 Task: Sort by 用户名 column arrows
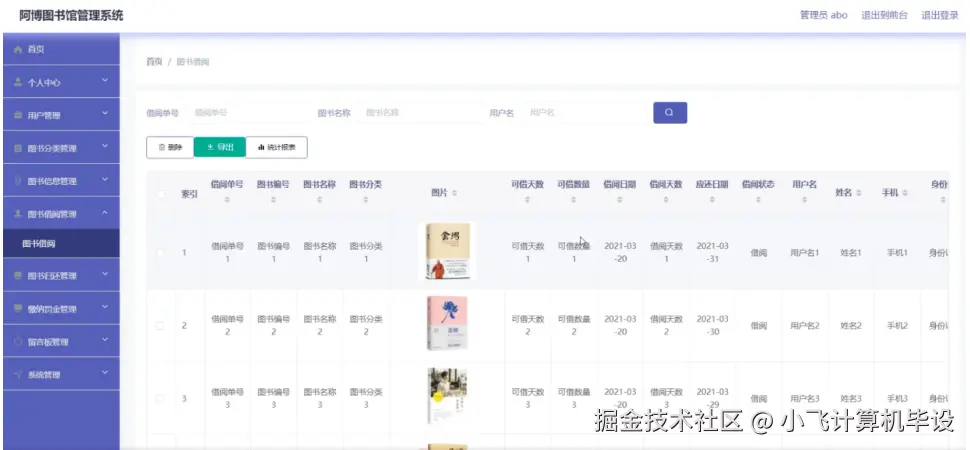coord(804,200)
